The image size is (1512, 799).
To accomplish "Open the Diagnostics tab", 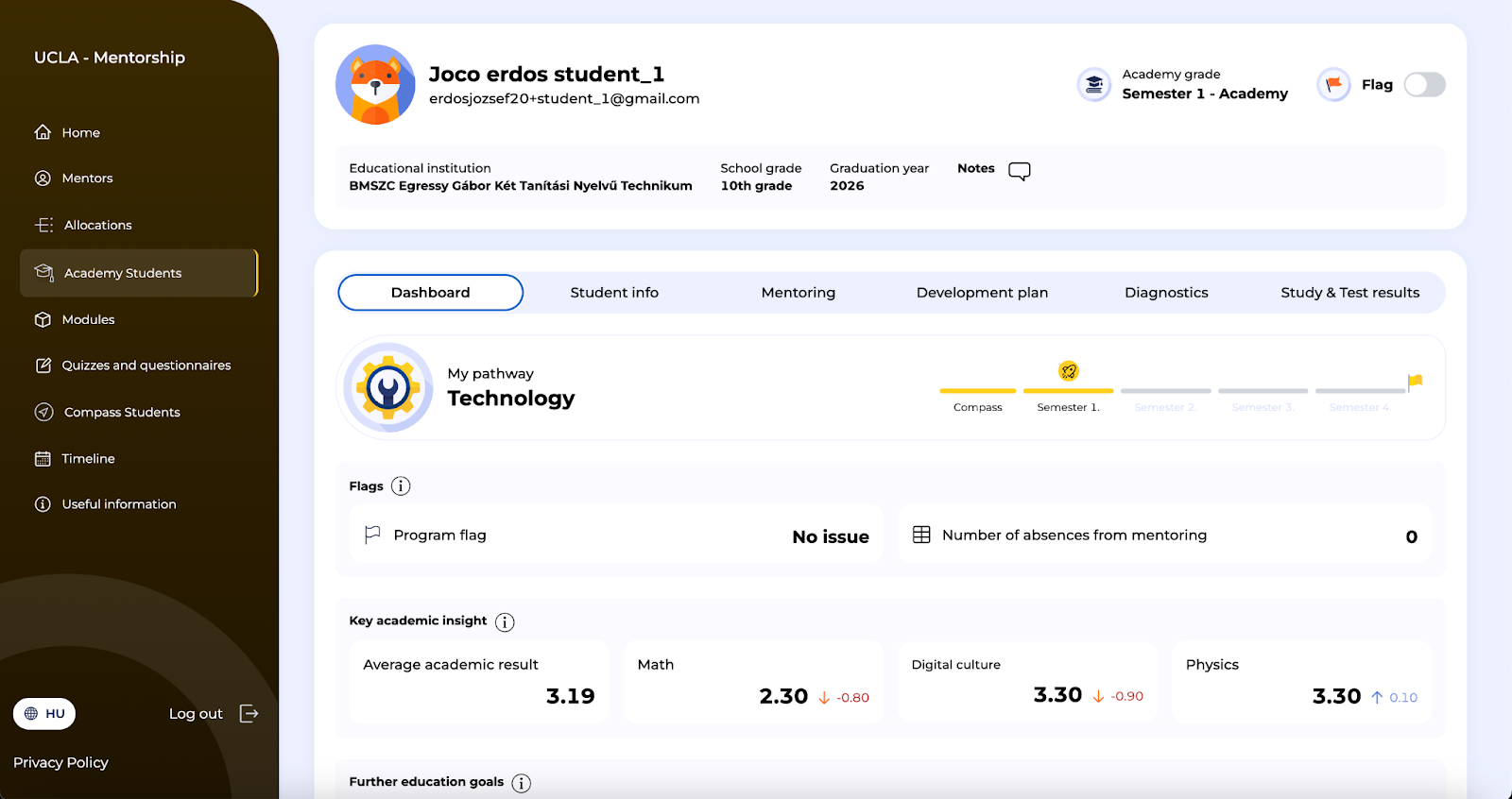I will tap(1166, 293).
